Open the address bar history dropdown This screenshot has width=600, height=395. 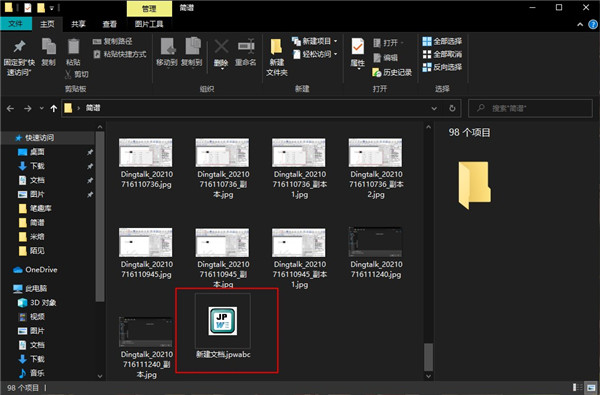pyautogui.click(x=434, y=108)
